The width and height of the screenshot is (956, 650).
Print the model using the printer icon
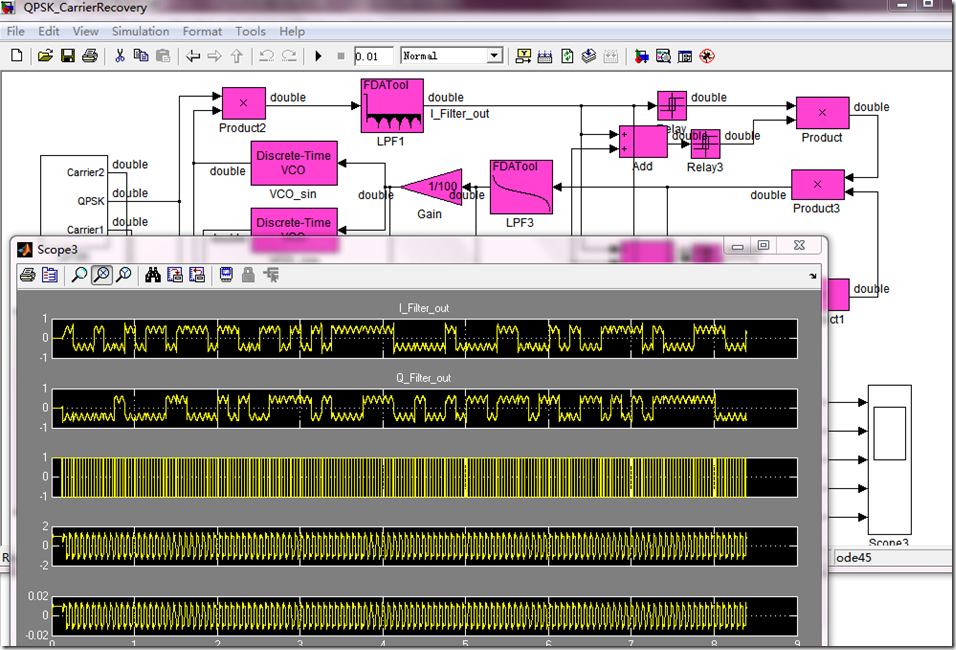(90, 56)
